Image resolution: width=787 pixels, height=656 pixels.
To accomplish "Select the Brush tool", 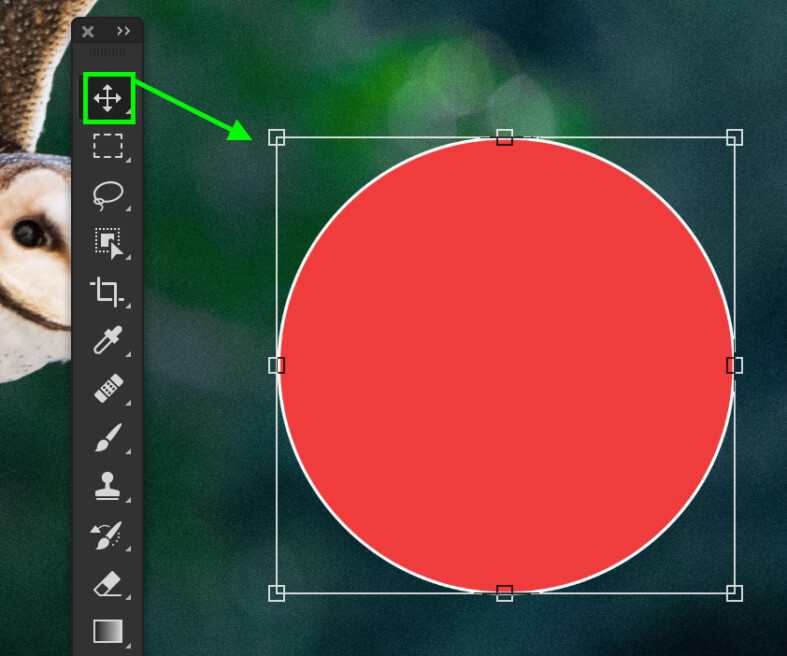I will point(107,438).
